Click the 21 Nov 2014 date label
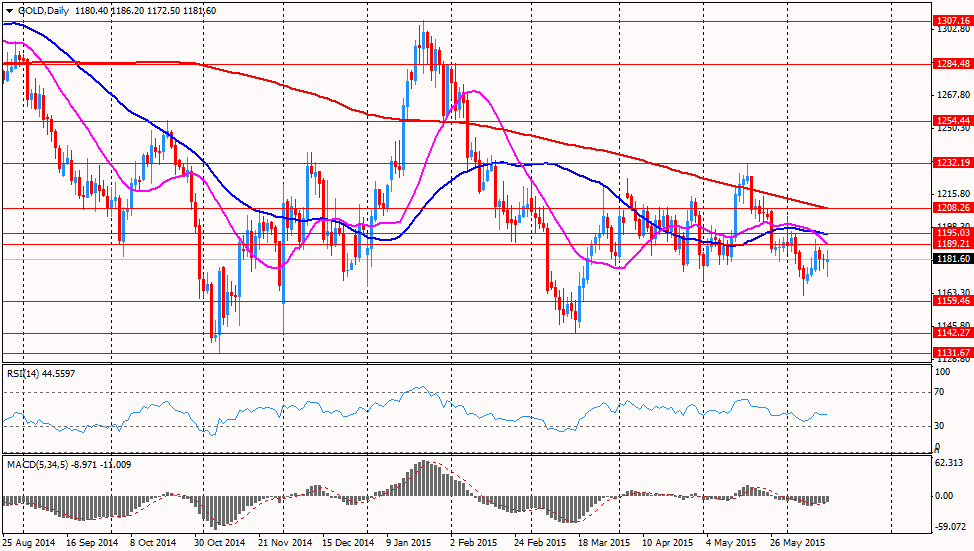Image resolution: width=974 pixels, height=551 pixels. coord(284,542)
